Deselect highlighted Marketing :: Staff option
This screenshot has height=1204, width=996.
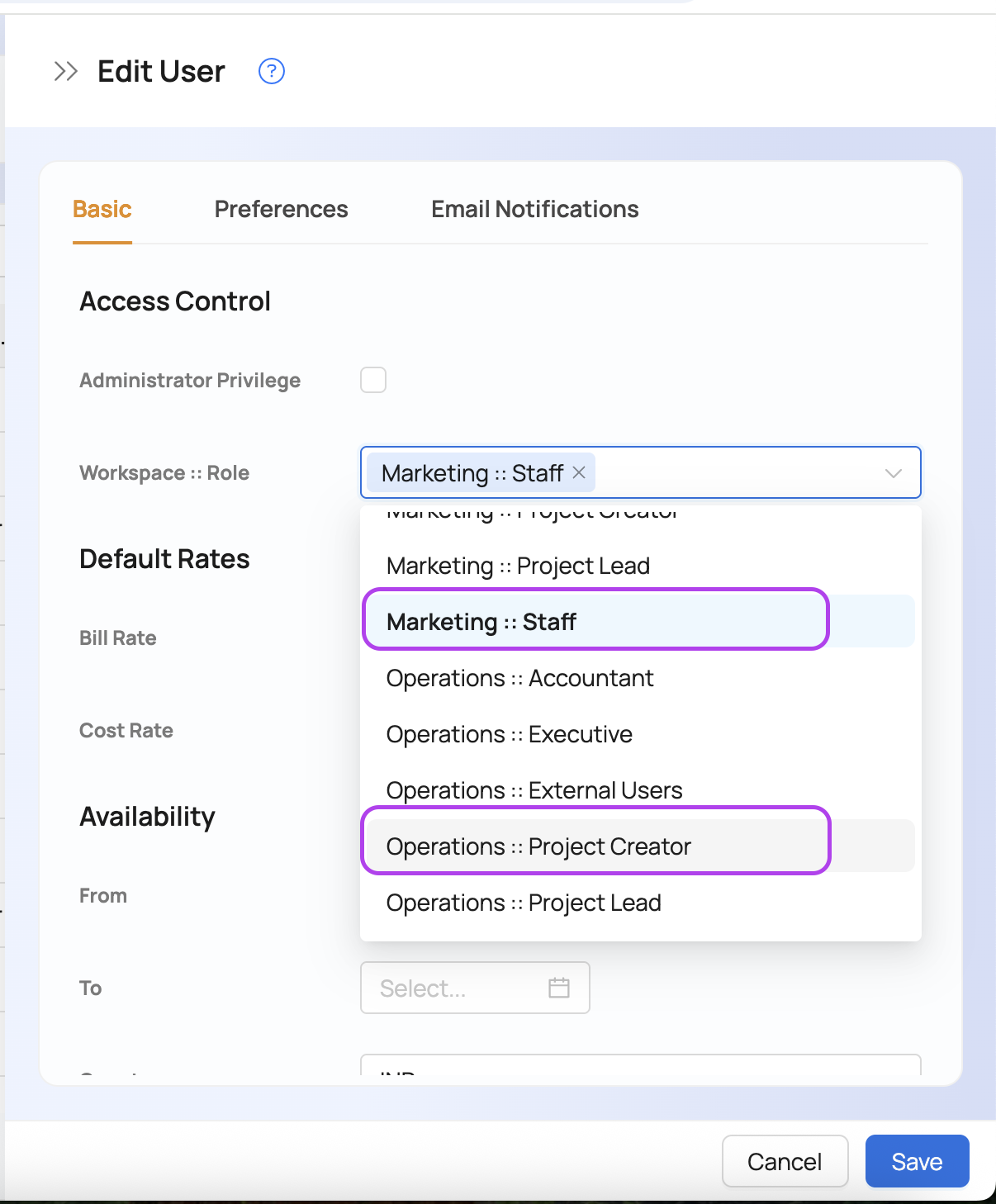click(x=481, y=622)
